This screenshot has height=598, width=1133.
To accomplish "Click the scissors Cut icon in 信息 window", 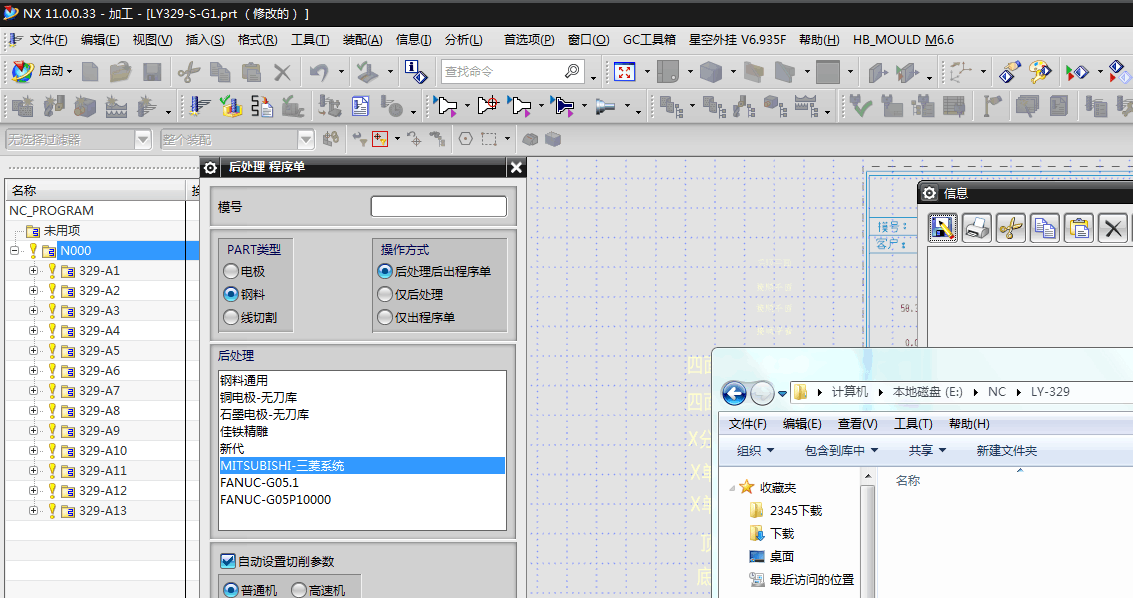I will [x=1010, y=228].
